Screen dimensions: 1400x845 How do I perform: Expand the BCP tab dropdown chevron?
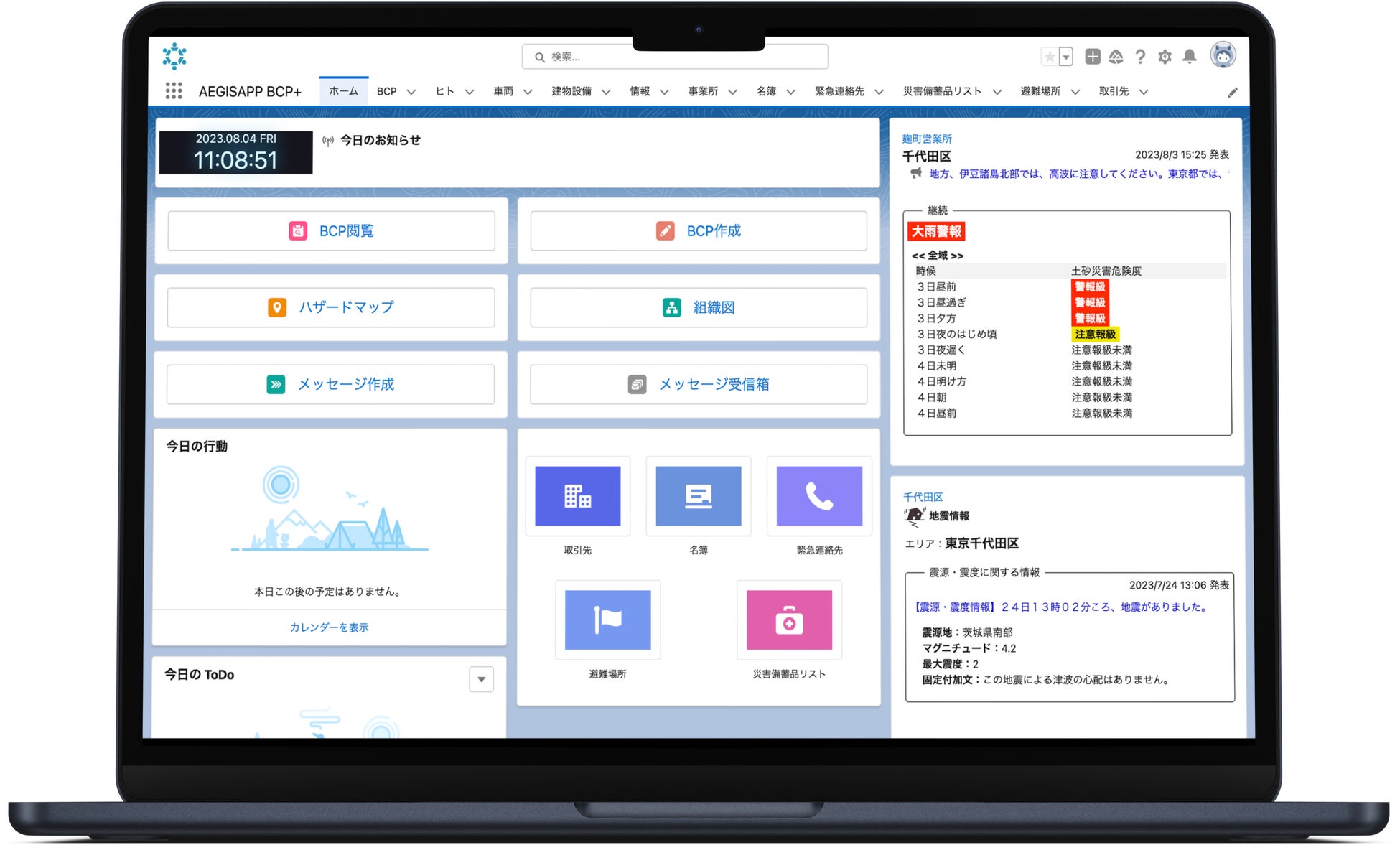tap(411, 92)
